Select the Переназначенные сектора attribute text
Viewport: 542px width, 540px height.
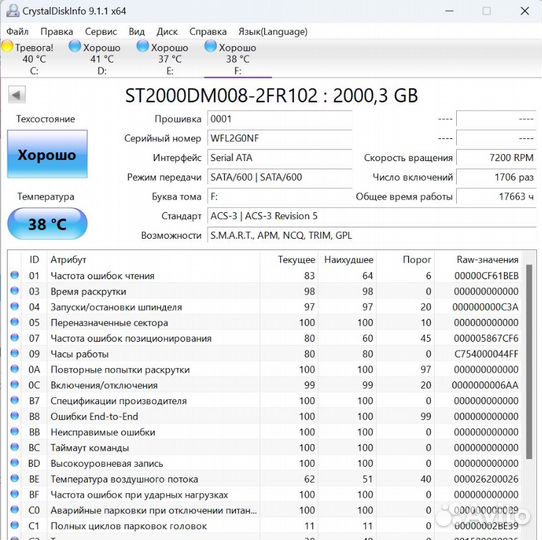pyautogui.click(x=109, y=323)
